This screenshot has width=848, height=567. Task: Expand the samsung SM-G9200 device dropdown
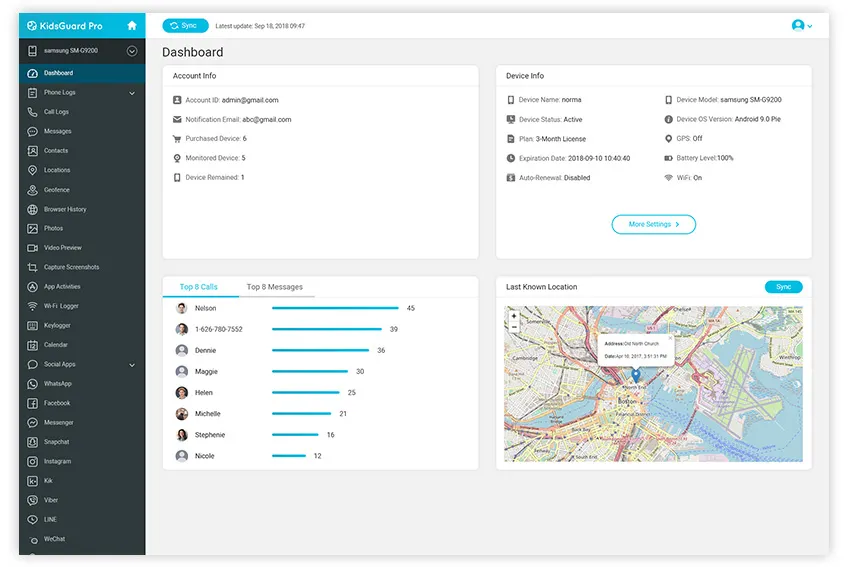131,51
